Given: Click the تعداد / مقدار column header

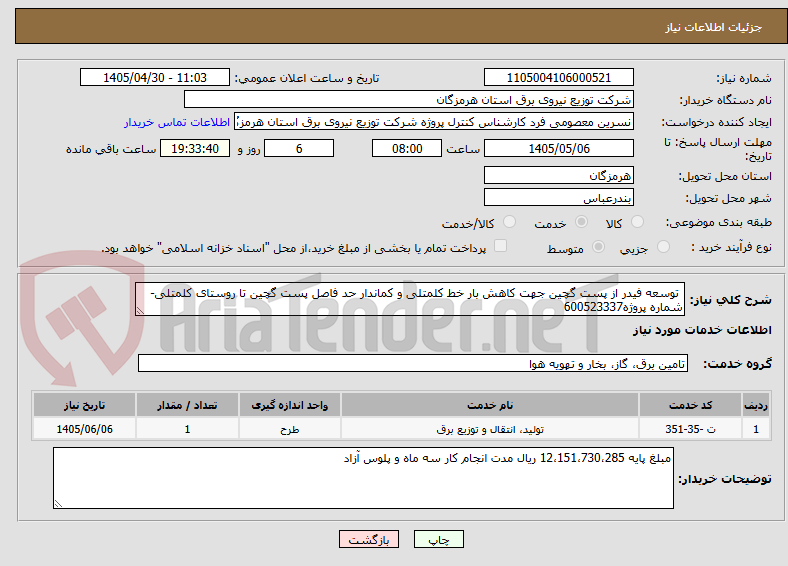Looking at the screenshot, I should 187,405.
